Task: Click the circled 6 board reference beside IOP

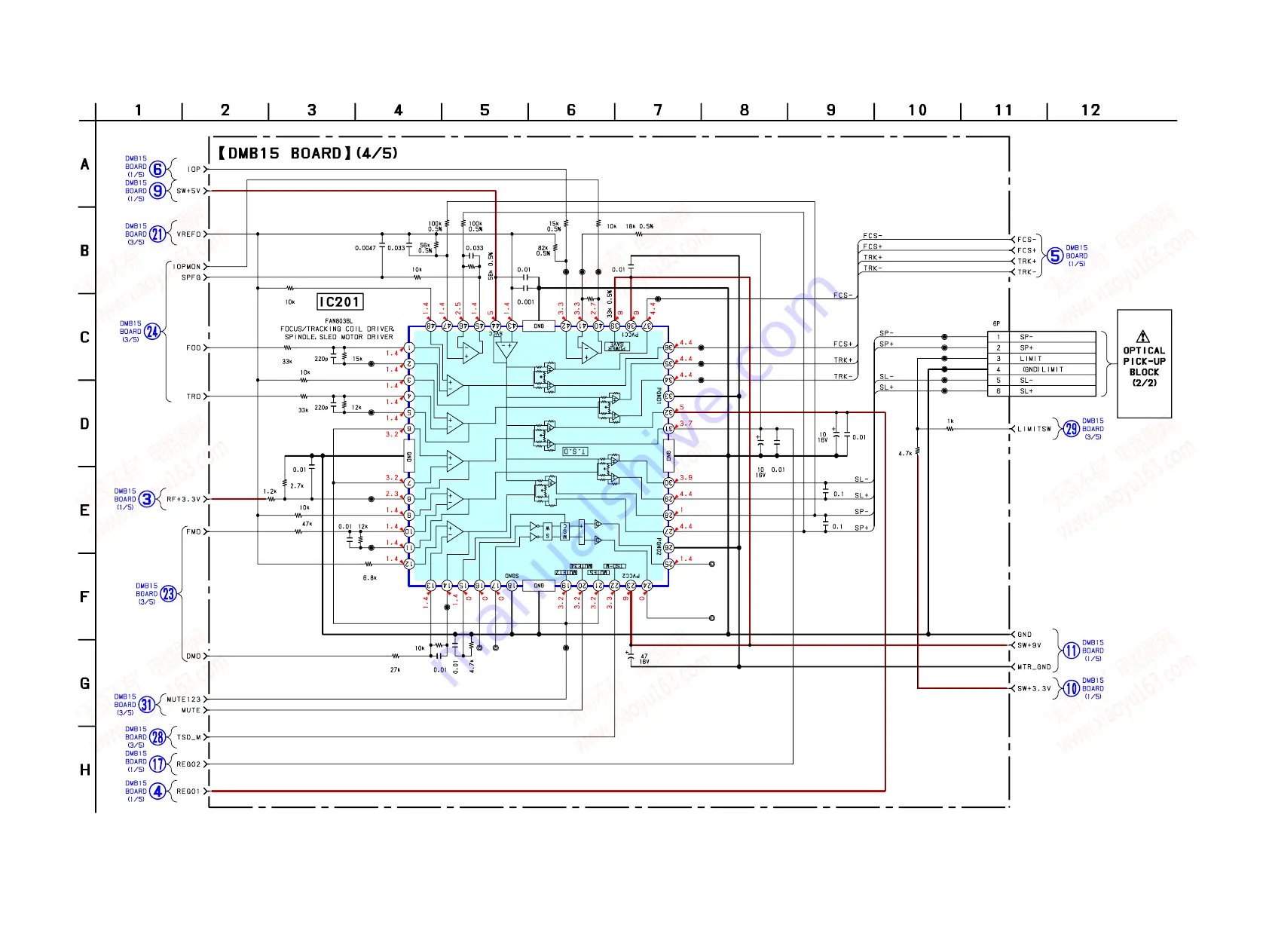Action: pos(157,169)
